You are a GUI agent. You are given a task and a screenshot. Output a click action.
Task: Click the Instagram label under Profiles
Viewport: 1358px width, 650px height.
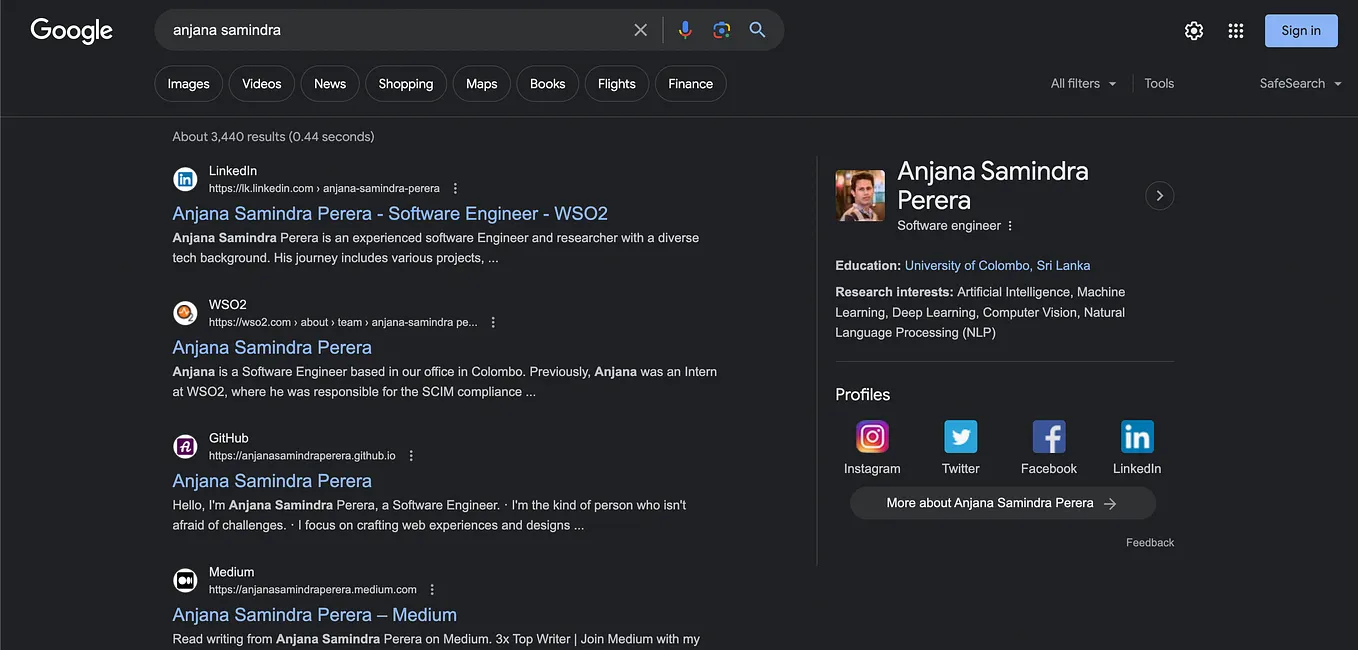872,469
